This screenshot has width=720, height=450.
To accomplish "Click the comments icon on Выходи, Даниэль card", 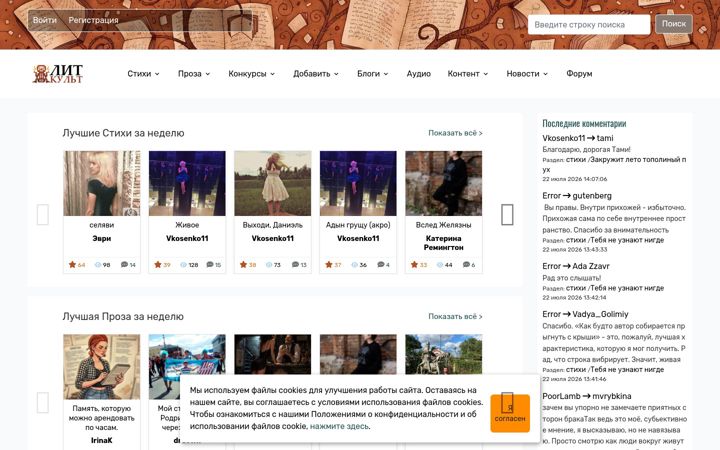I will coord(295,264).
